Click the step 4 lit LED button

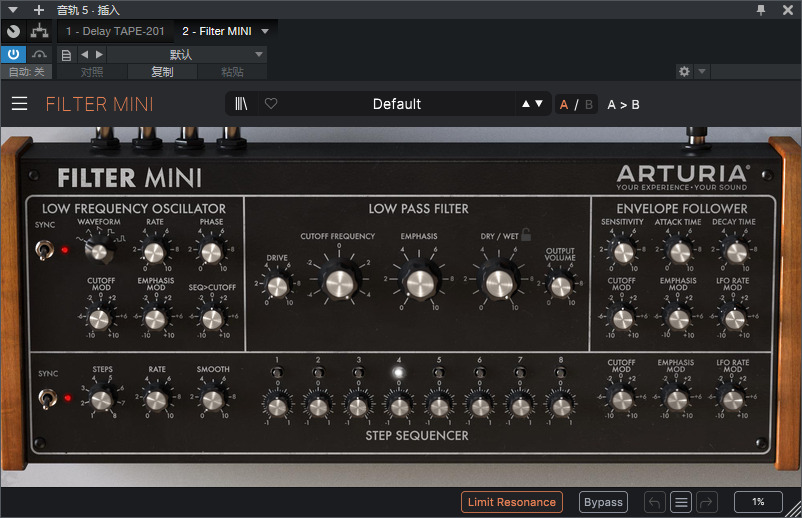pyautogui.click(x=398, y=372)
